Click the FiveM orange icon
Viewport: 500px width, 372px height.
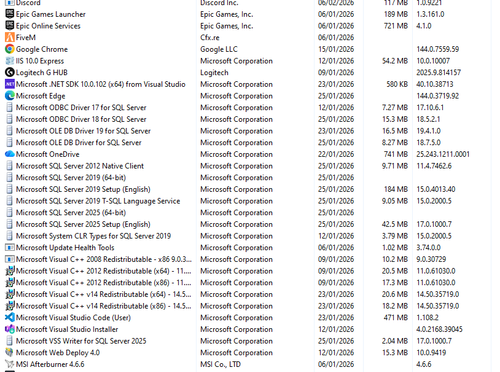tap(10, 37)
